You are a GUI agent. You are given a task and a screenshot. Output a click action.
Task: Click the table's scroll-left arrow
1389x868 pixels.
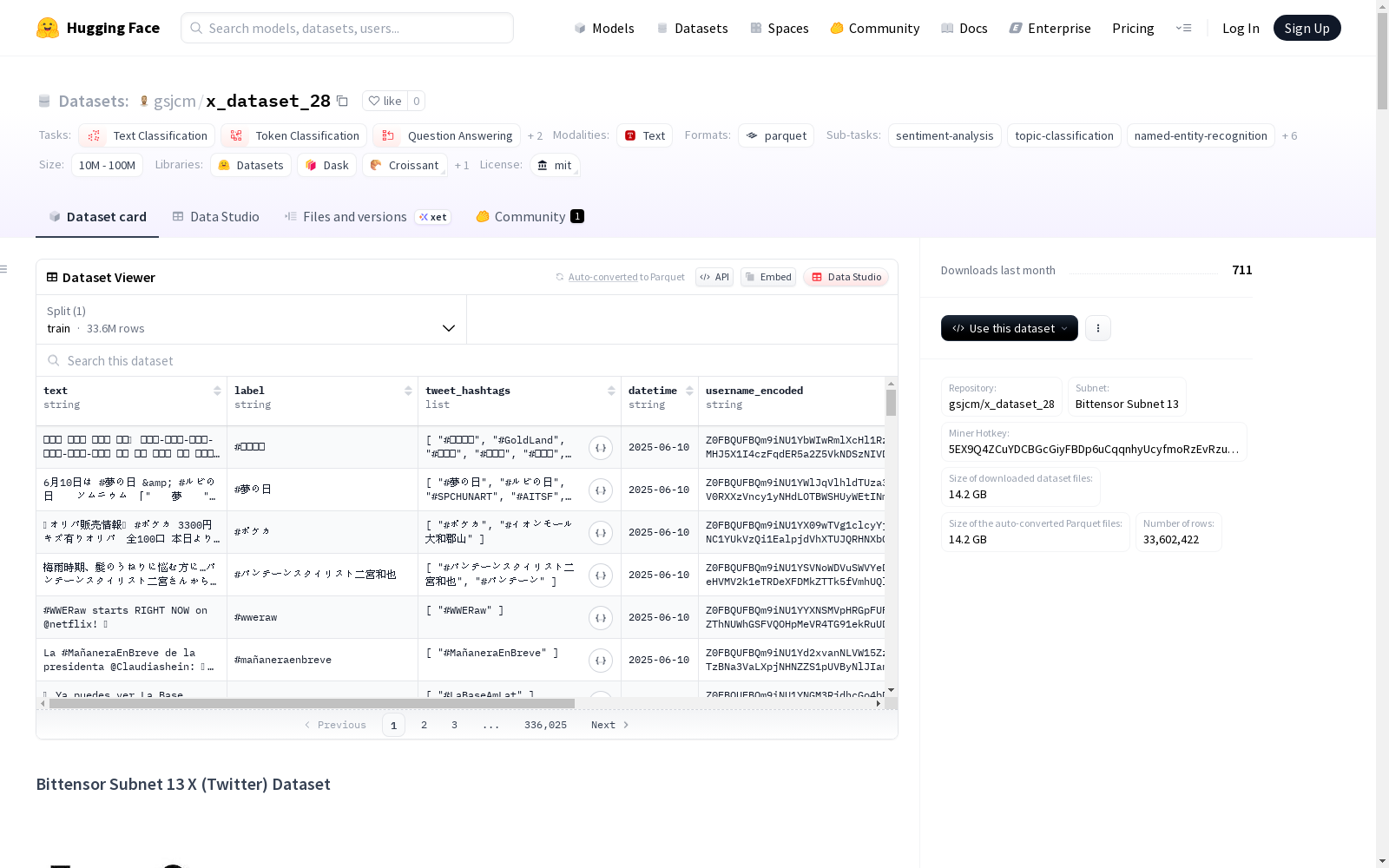coord(43,703)
